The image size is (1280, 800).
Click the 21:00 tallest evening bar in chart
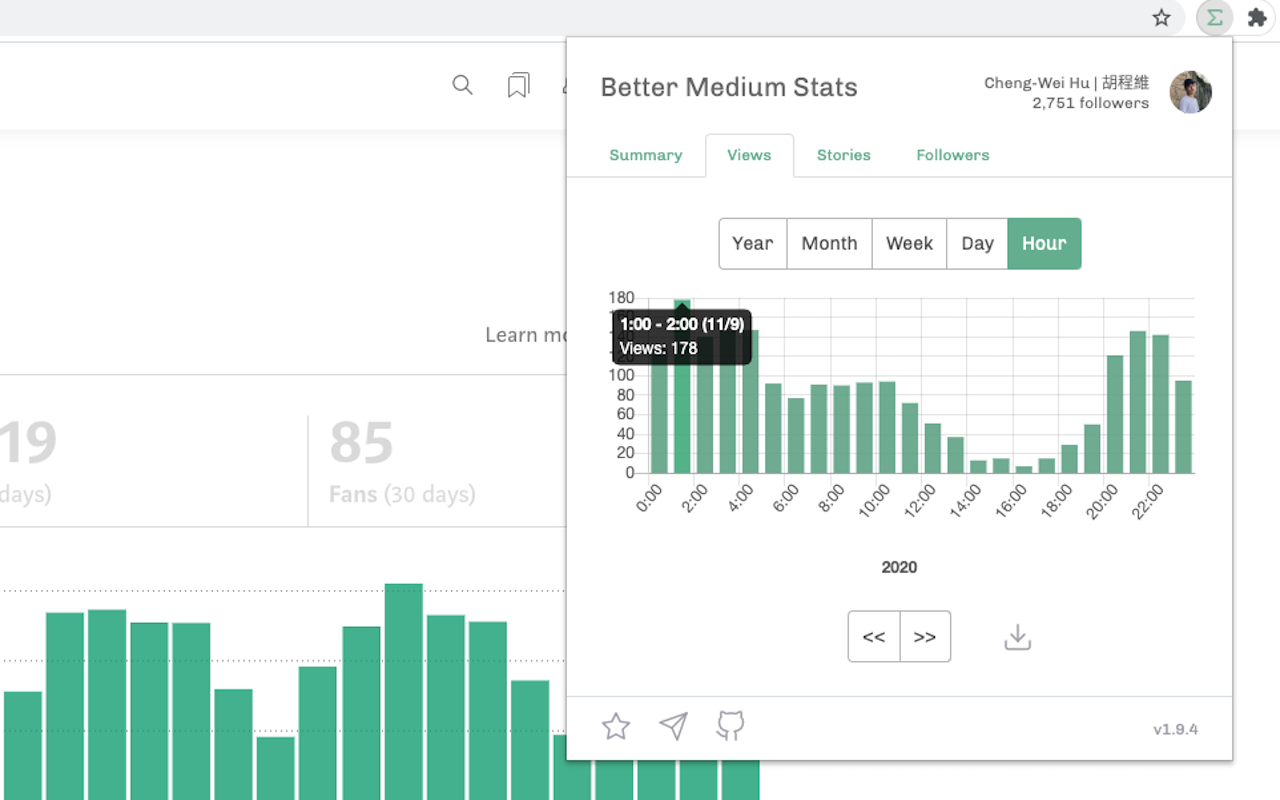coord(1138,402)
